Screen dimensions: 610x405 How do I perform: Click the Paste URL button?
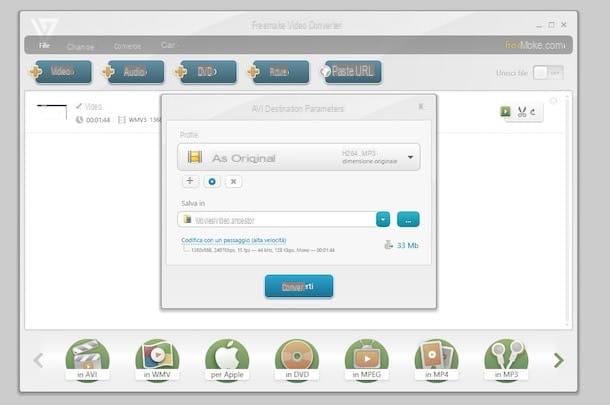click(x=352, y=72)
